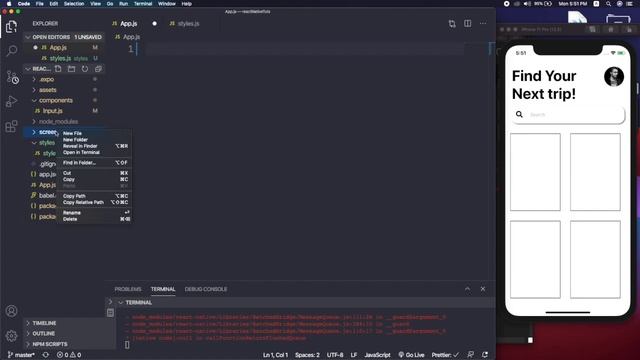Click errors and warnings count in status bar

coord(69,355)
